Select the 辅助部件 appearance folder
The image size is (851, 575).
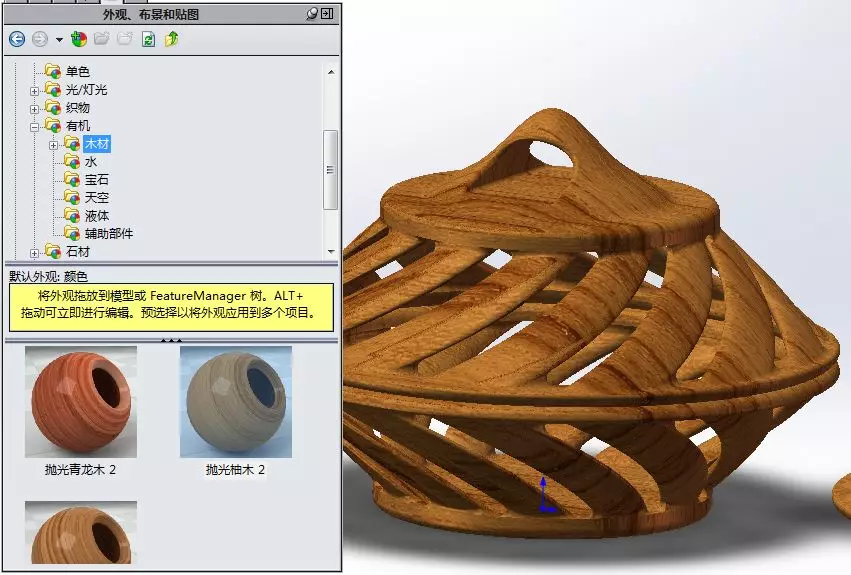[x=109, y=233]
